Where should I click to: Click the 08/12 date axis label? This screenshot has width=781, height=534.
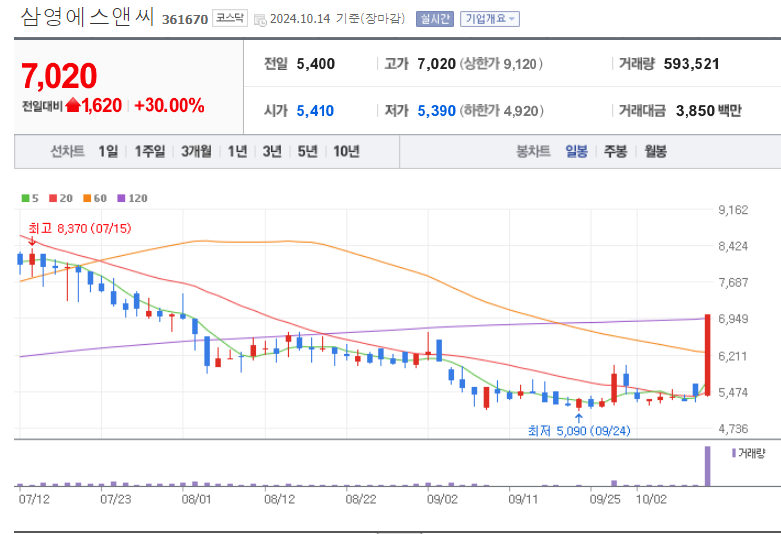coord(279,499)
